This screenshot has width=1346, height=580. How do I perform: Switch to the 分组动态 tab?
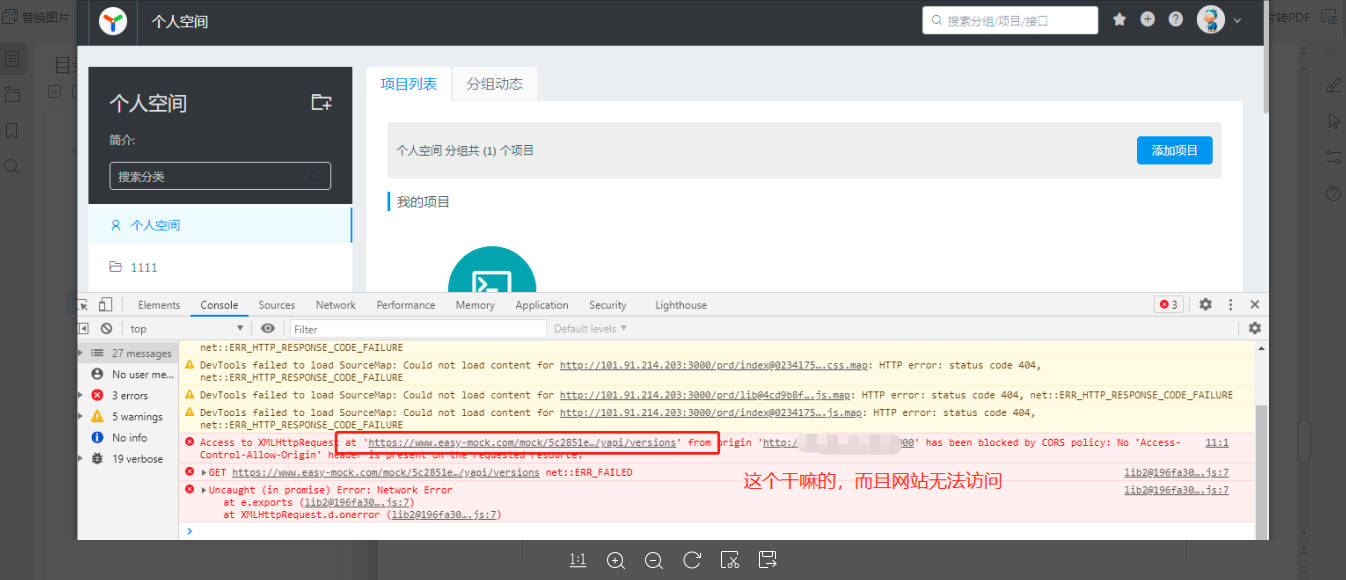(x=494, y=85)
